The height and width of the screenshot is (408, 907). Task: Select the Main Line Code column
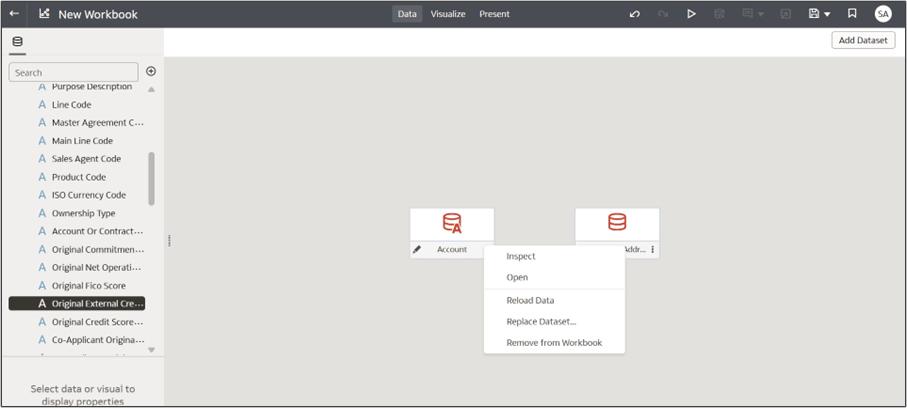(83, 141)
